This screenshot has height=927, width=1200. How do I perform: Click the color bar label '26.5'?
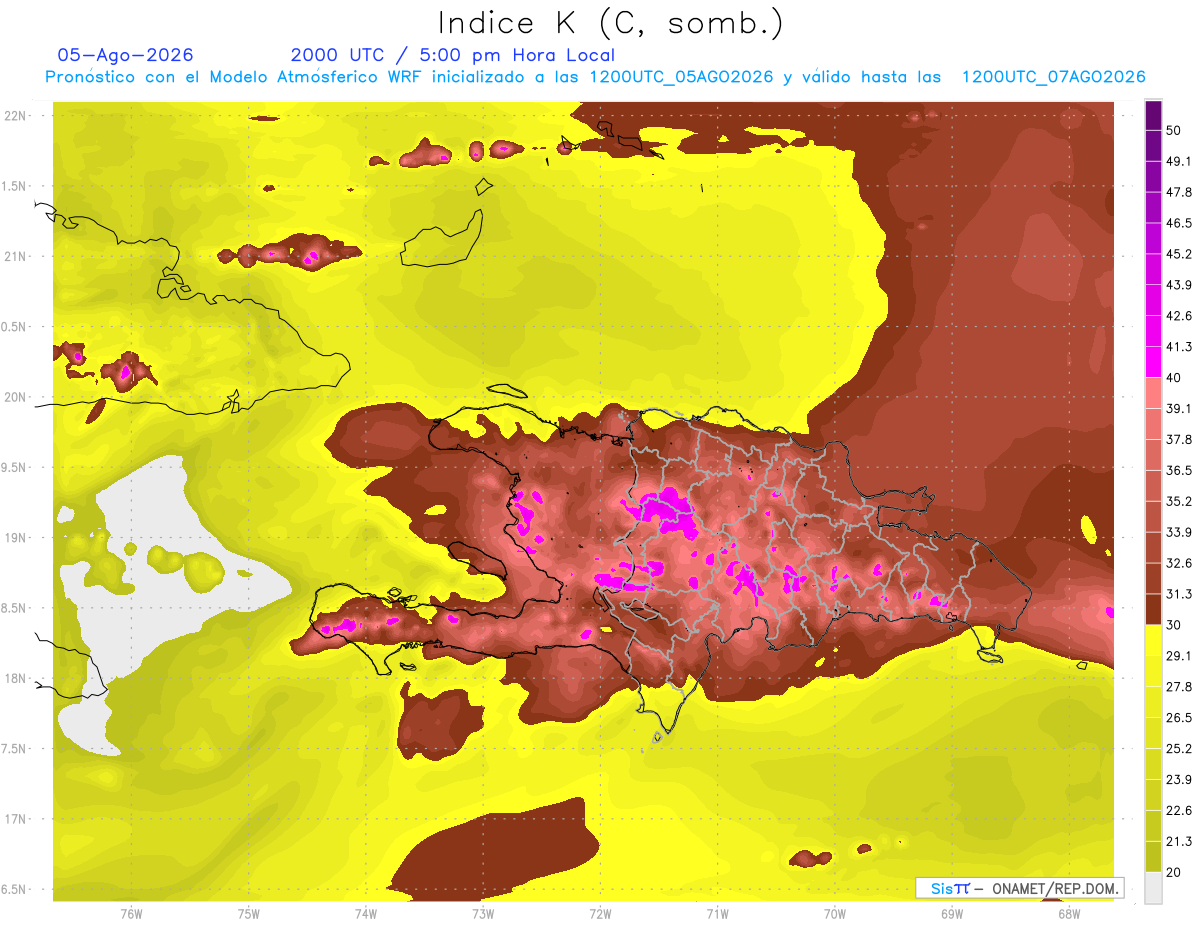click(x=1179, y=718)
